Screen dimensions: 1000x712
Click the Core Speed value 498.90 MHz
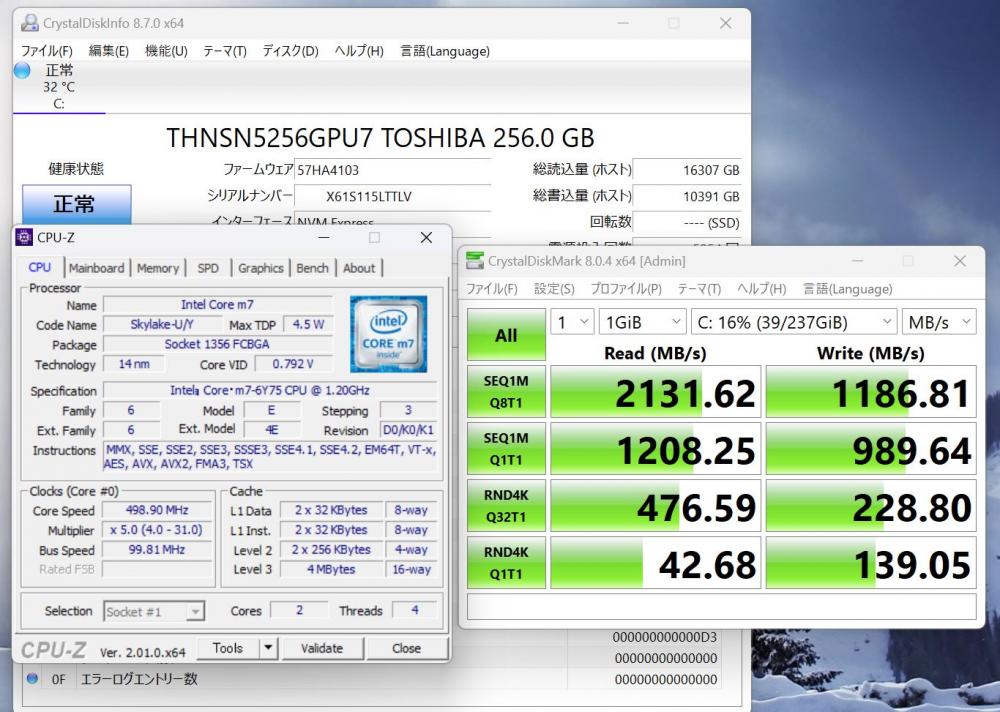pos(157,510)
